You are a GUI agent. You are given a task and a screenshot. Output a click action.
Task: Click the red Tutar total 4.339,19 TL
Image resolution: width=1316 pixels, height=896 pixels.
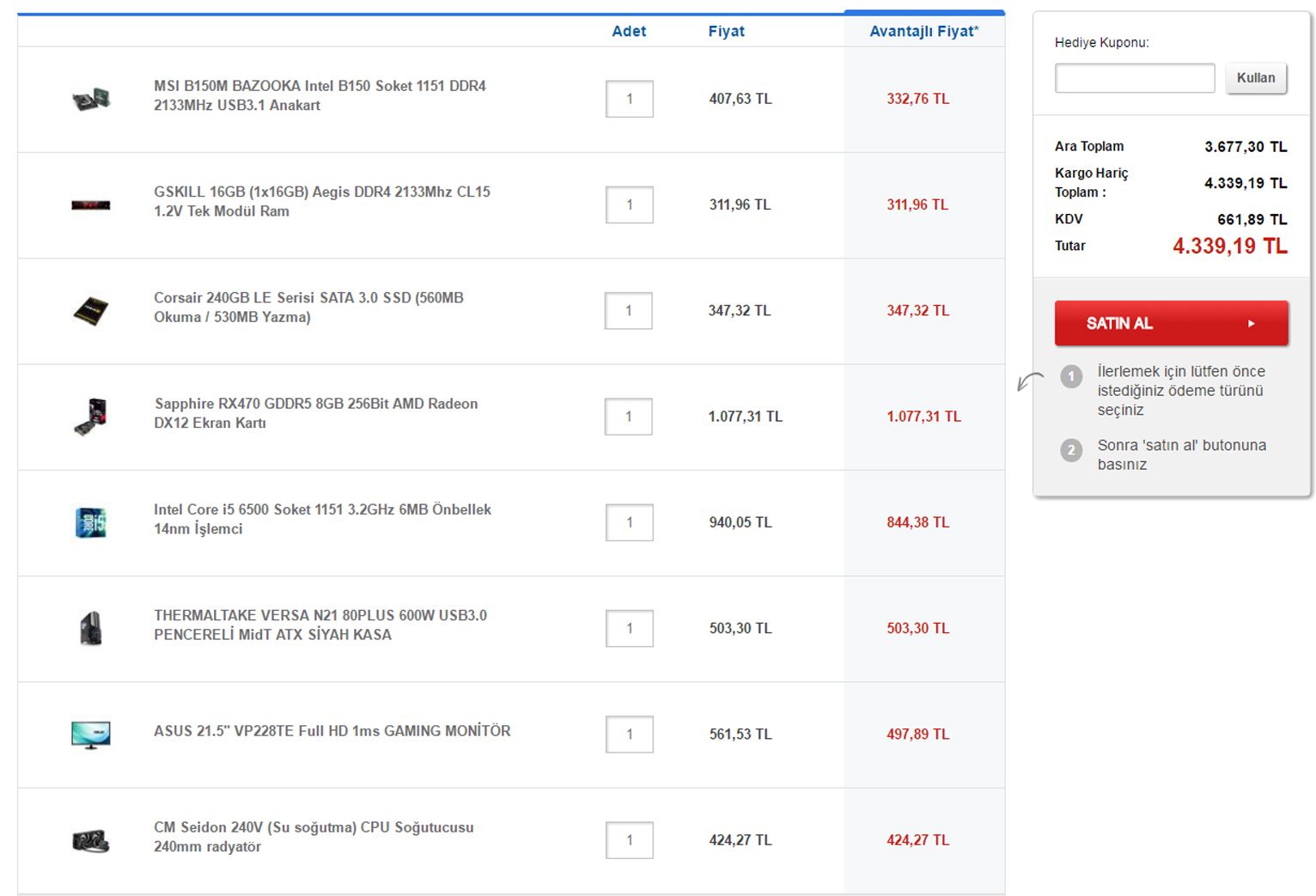(1230, 247)
